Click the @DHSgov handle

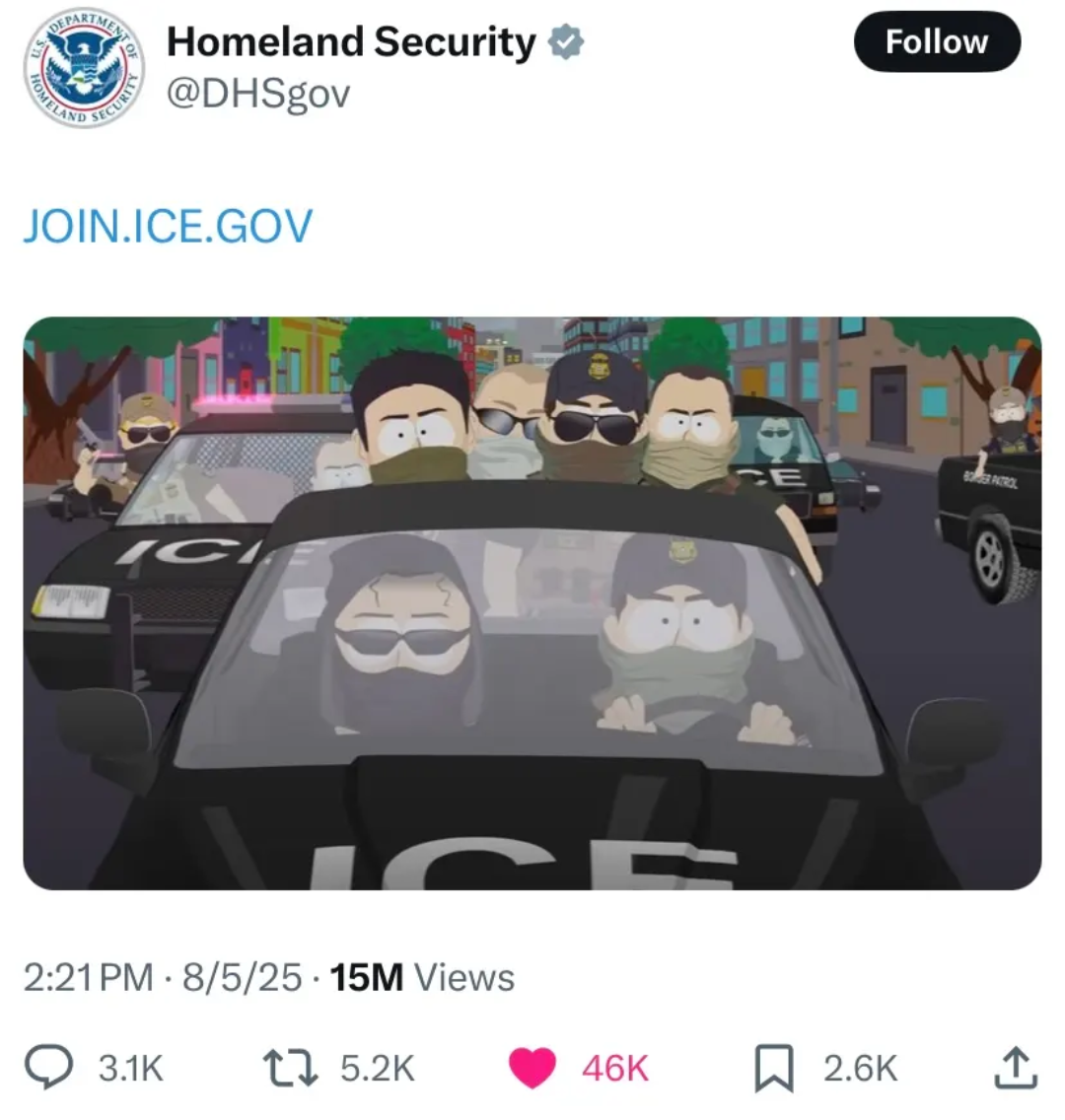[x=258, y=94]
